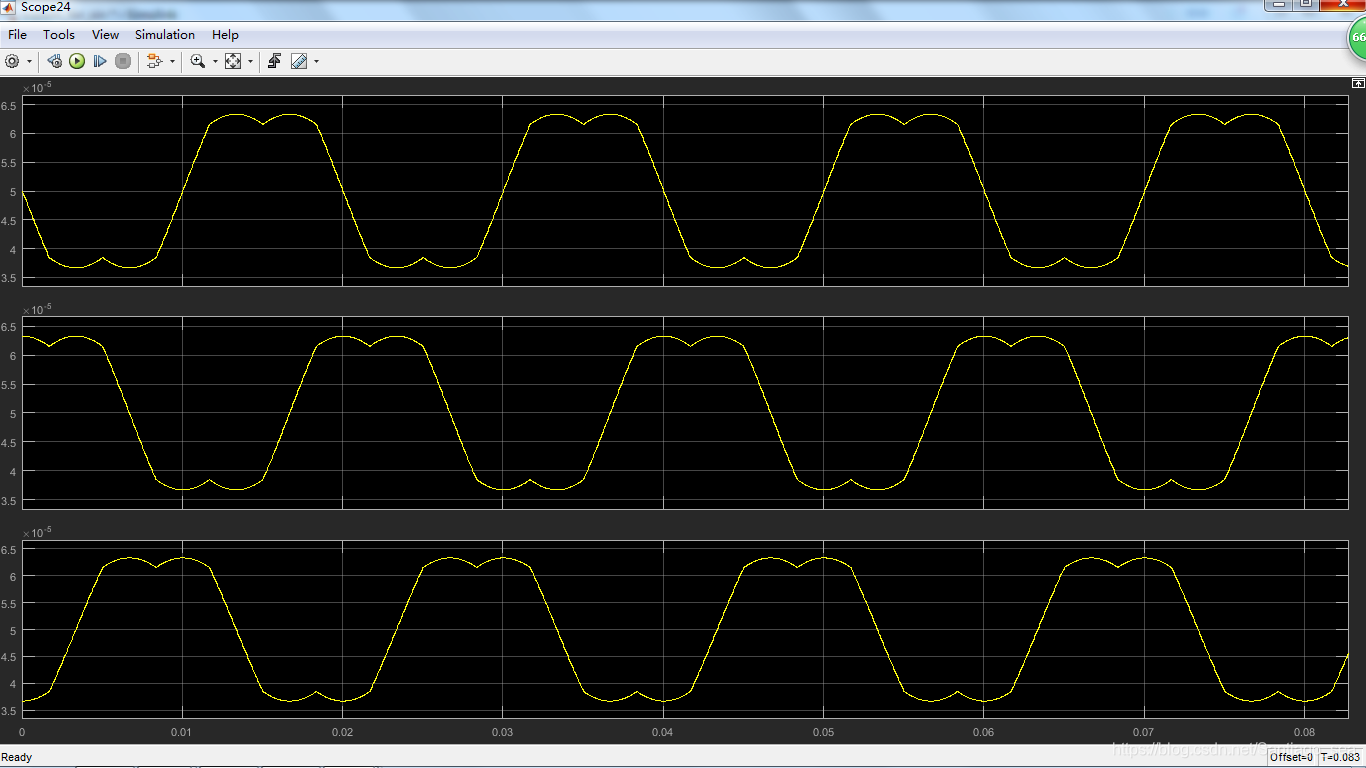Click the x10^-5 exponent label above the middle plot
This screenshot has width=1366, height=768.
[38, 310]
